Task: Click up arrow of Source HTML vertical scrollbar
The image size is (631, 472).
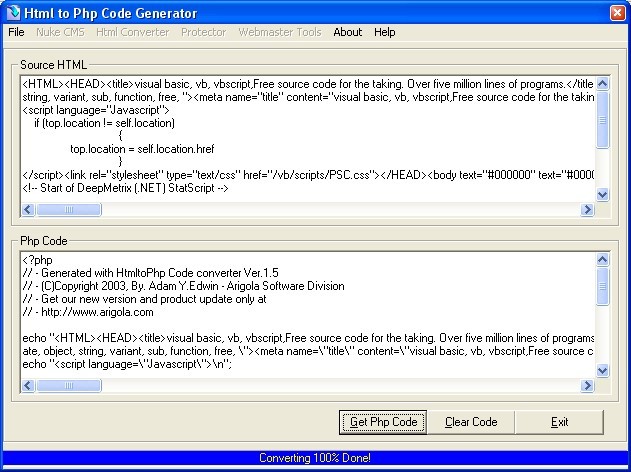Action: [x=602, y=84]
